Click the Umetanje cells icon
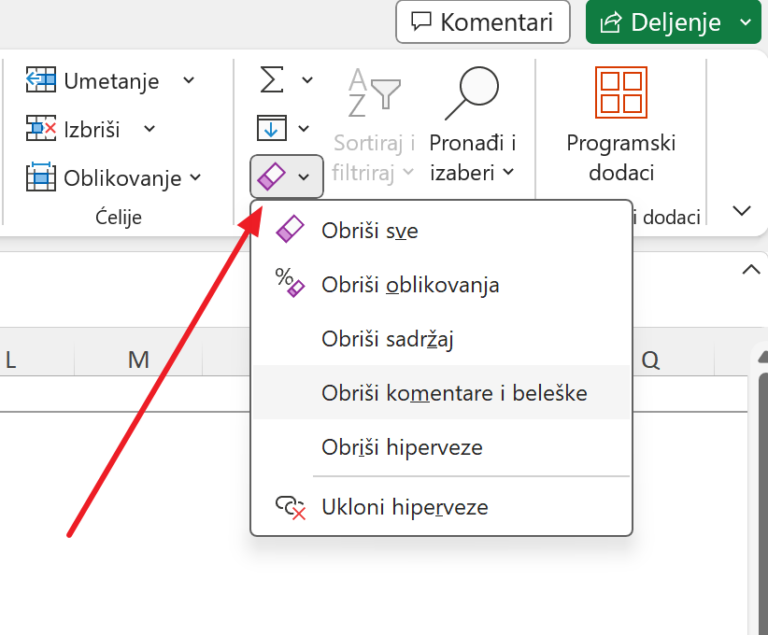Image resolution: width=768 pixels, height=635 pixels. (41, 80)
